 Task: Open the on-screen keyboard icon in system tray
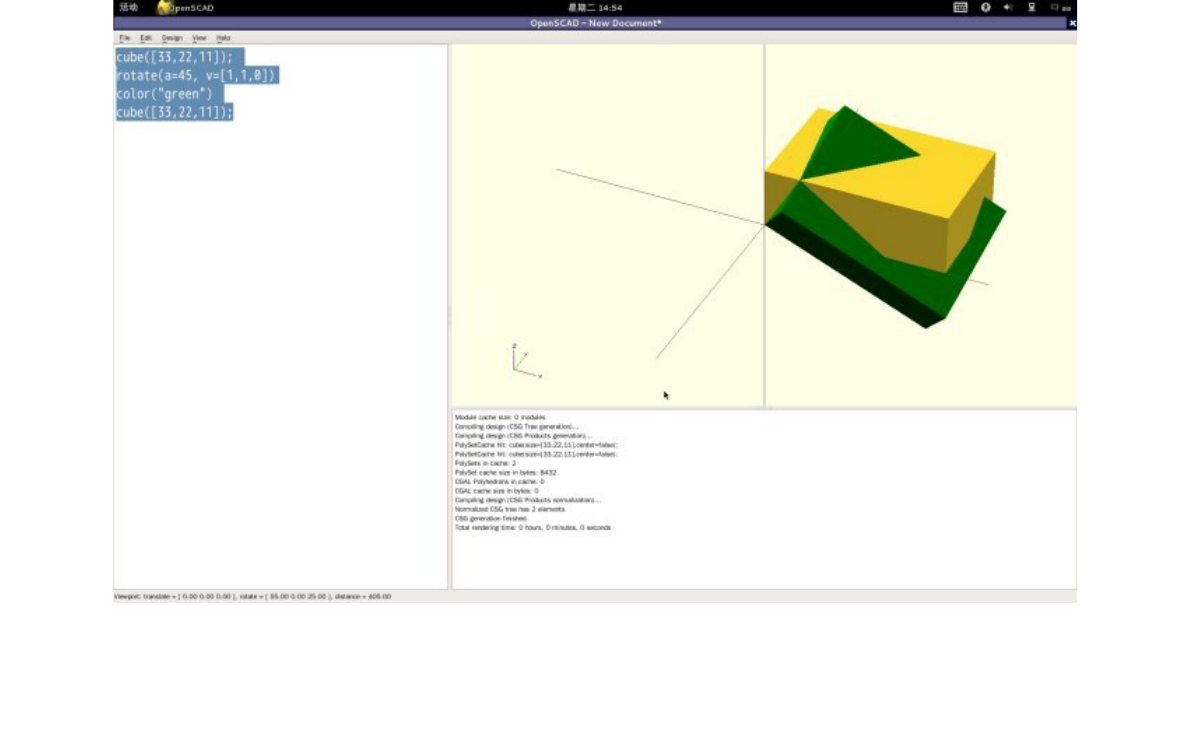960,8
